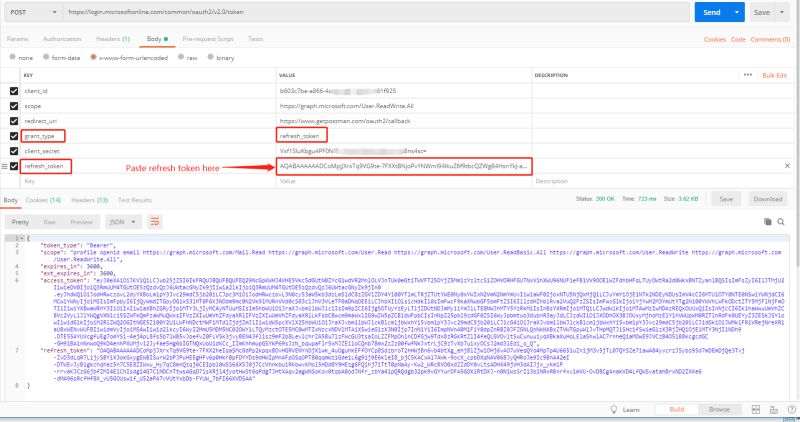800x422 pixels.
Task: Open the Save options arrow
Action: tap(782, 12)
